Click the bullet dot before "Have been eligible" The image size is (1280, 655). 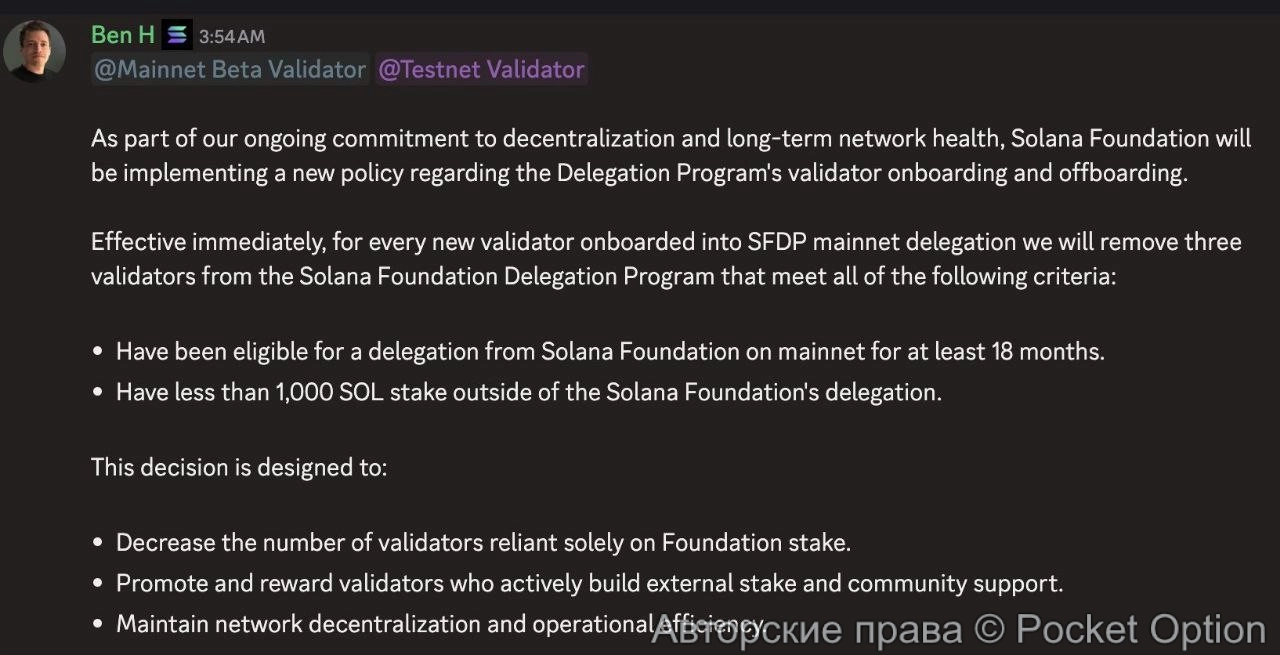97,353
